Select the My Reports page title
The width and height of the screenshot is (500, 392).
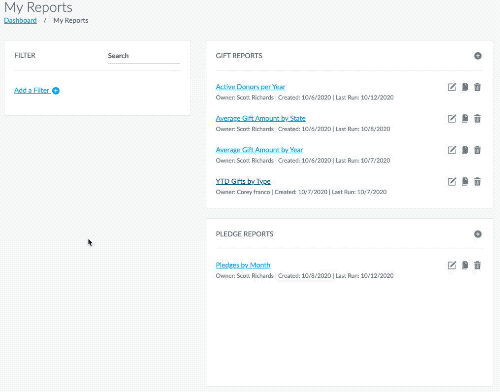click(x=38, y=7)
